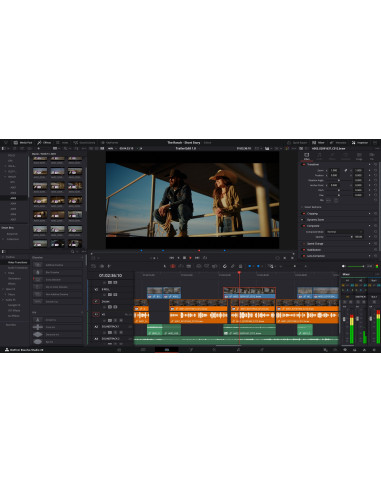
Task: Toggle Position Lock in the timeline toolbar
Action: [x=240, y=266]
